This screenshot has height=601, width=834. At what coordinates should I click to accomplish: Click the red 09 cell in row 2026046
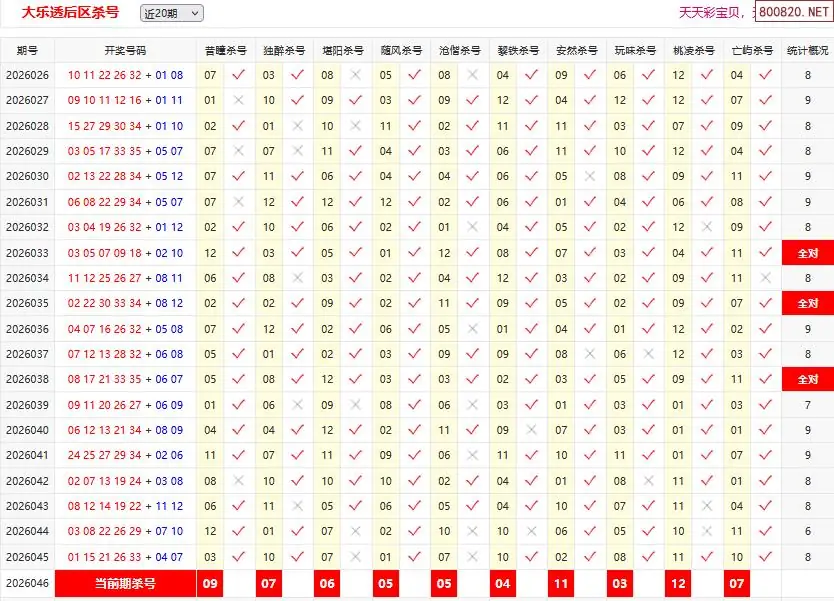(210, 583)
